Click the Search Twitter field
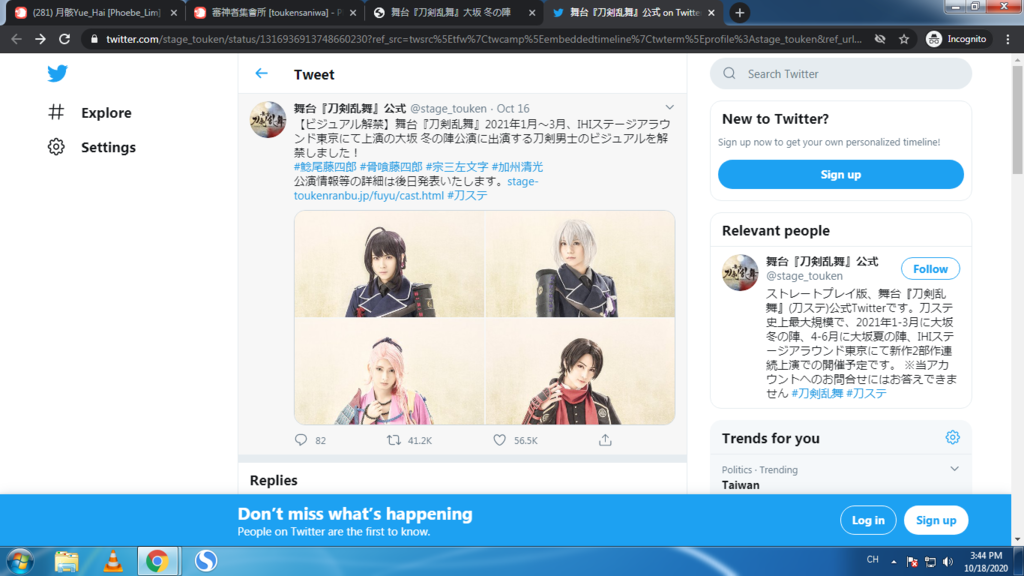1024x576 pixels. 840,74
